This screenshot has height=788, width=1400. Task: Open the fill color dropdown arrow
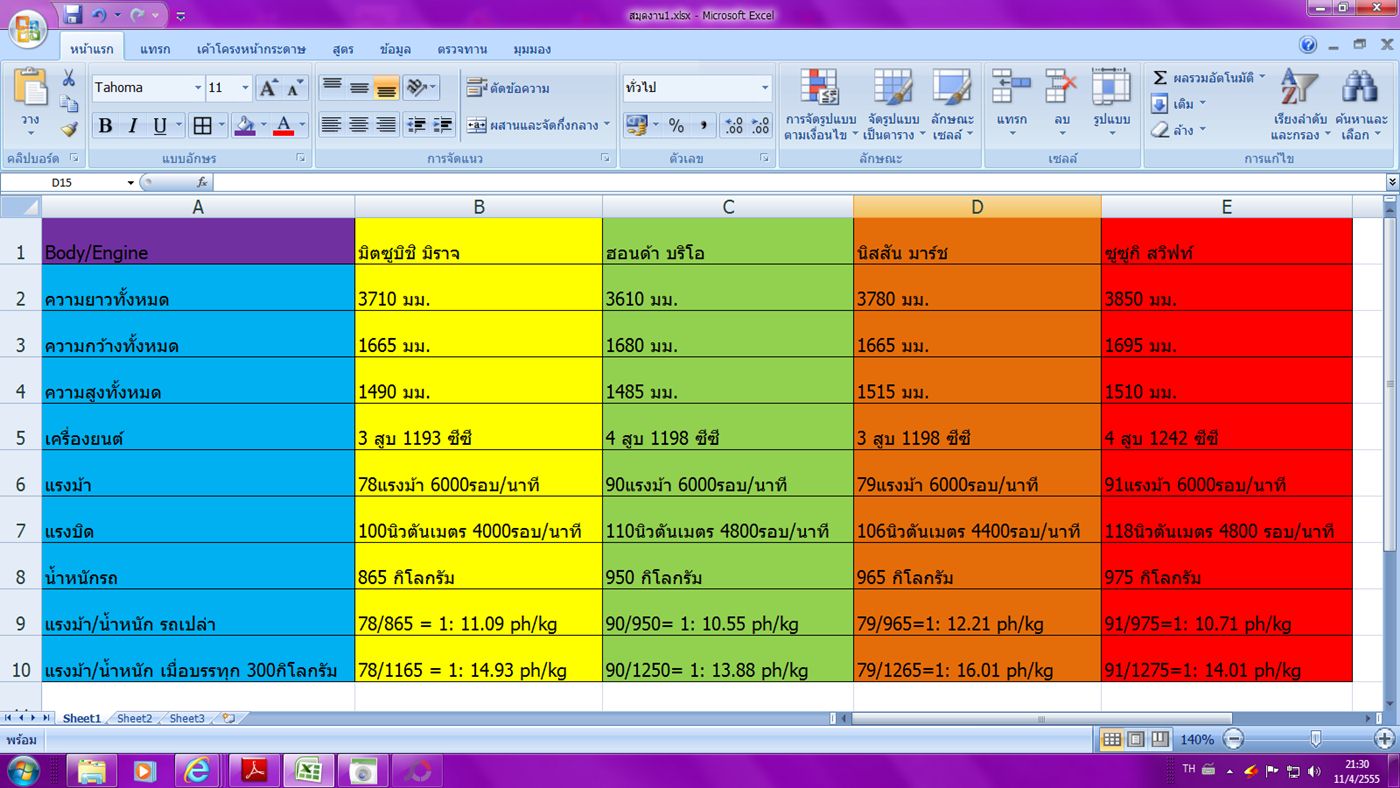(263, 126)
